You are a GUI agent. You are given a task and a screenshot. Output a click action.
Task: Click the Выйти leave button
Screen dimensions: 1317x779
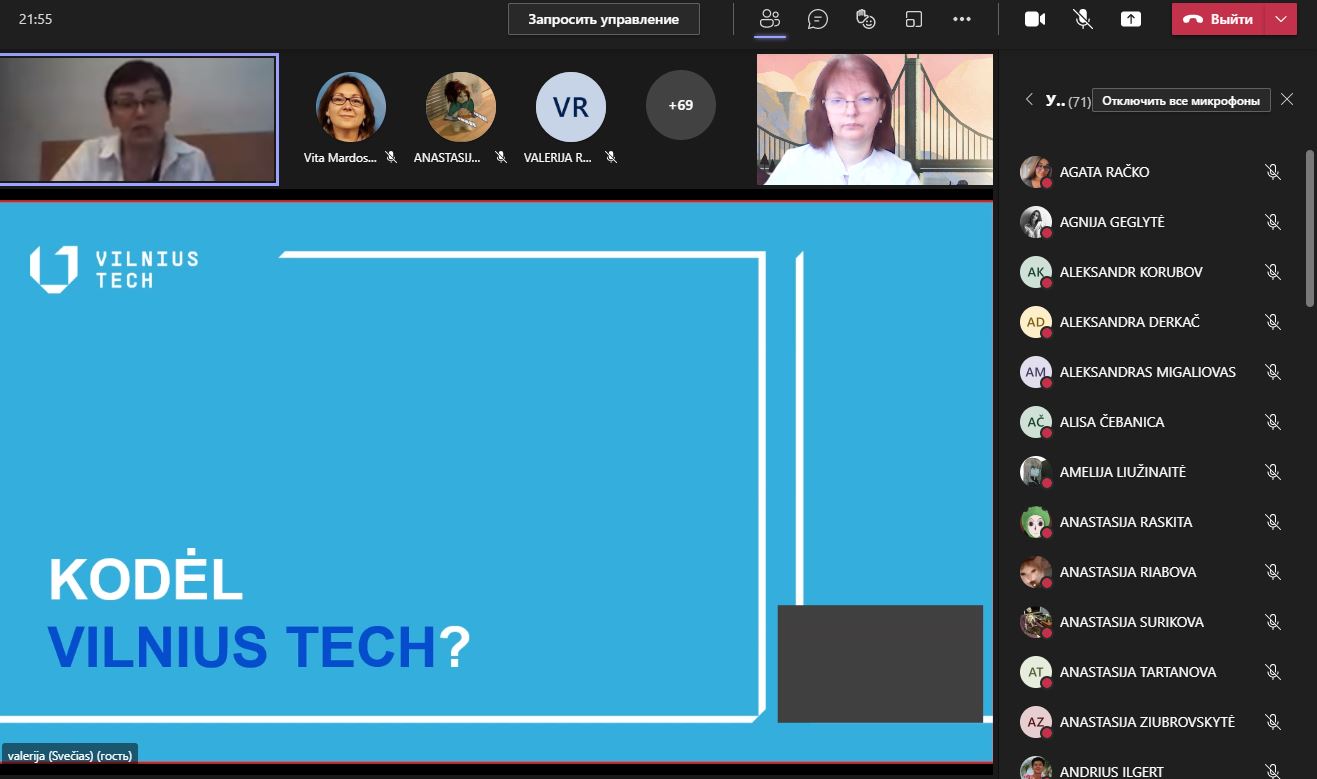1218,19
